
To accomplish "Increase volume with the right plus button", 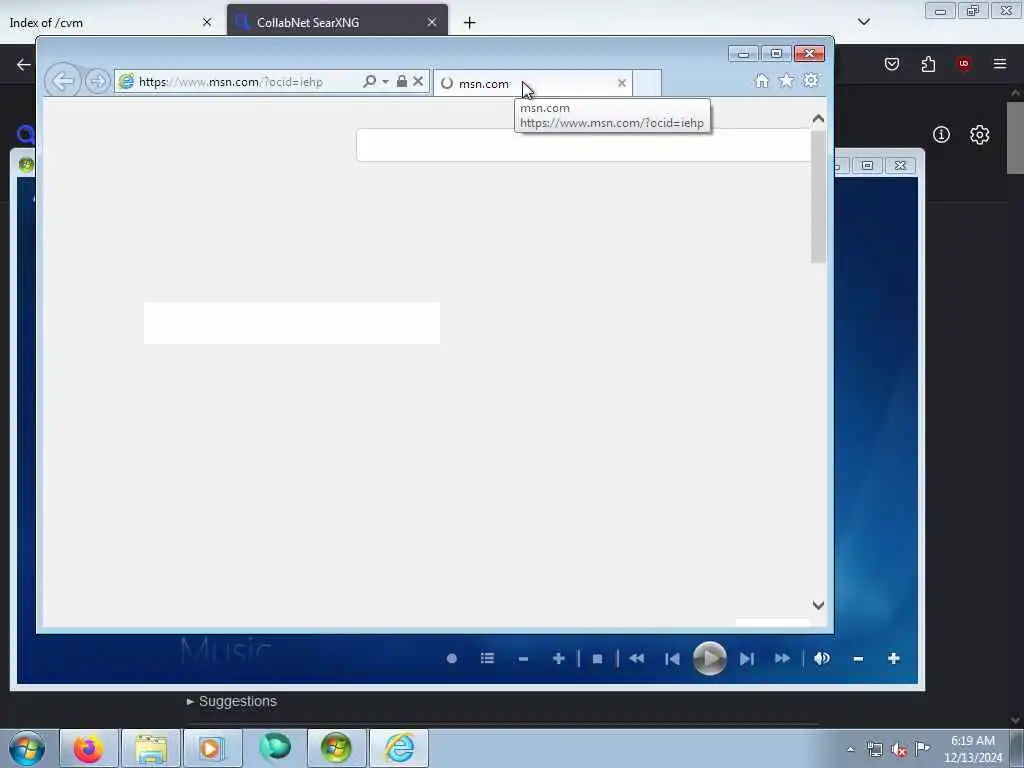I will pos(893,658).
